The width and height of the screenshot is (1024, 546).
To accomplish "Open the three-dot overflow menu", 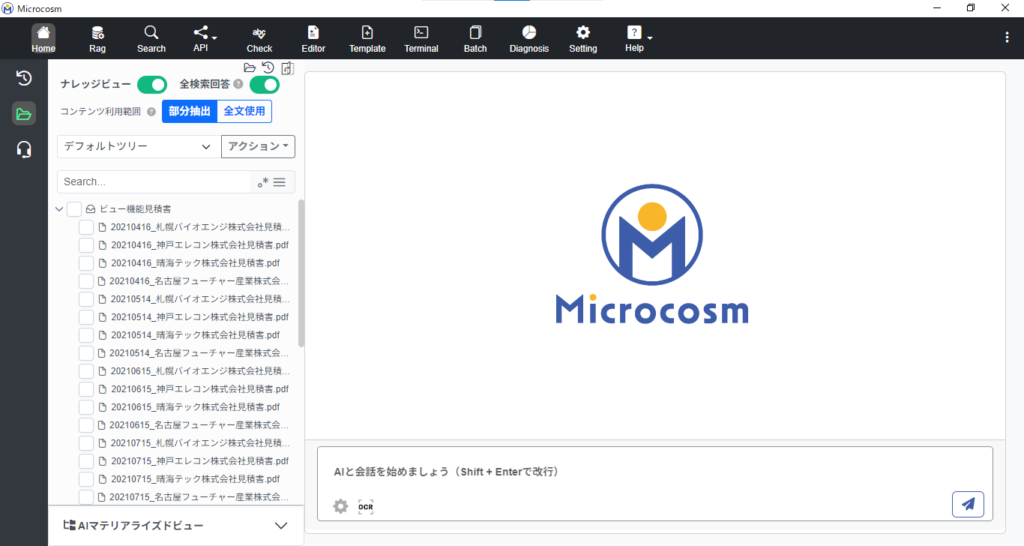I will [x=1006, y=38].
